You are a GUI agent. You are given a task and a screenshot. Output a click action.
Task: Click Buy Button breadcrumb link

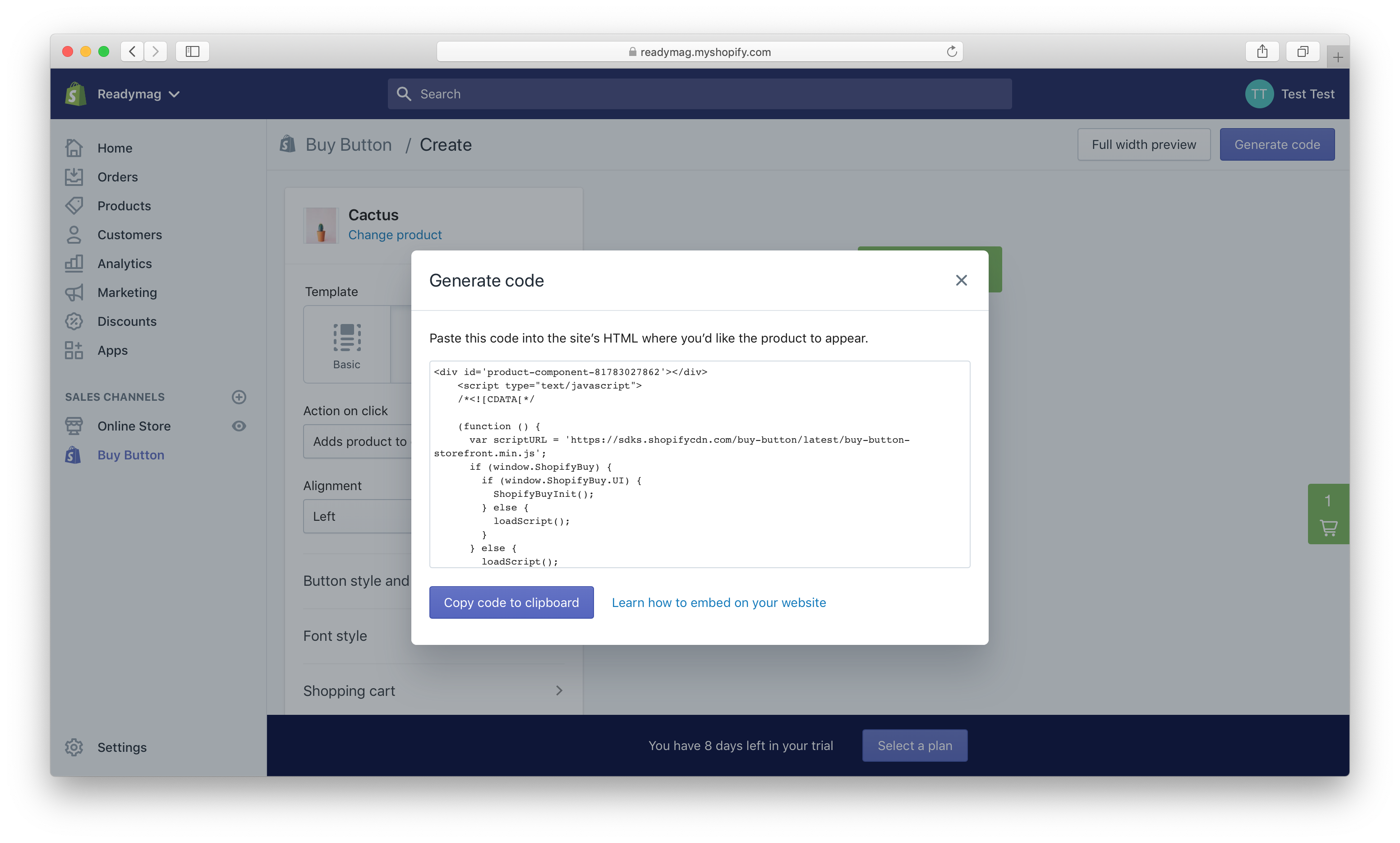[x=349, y=145]
